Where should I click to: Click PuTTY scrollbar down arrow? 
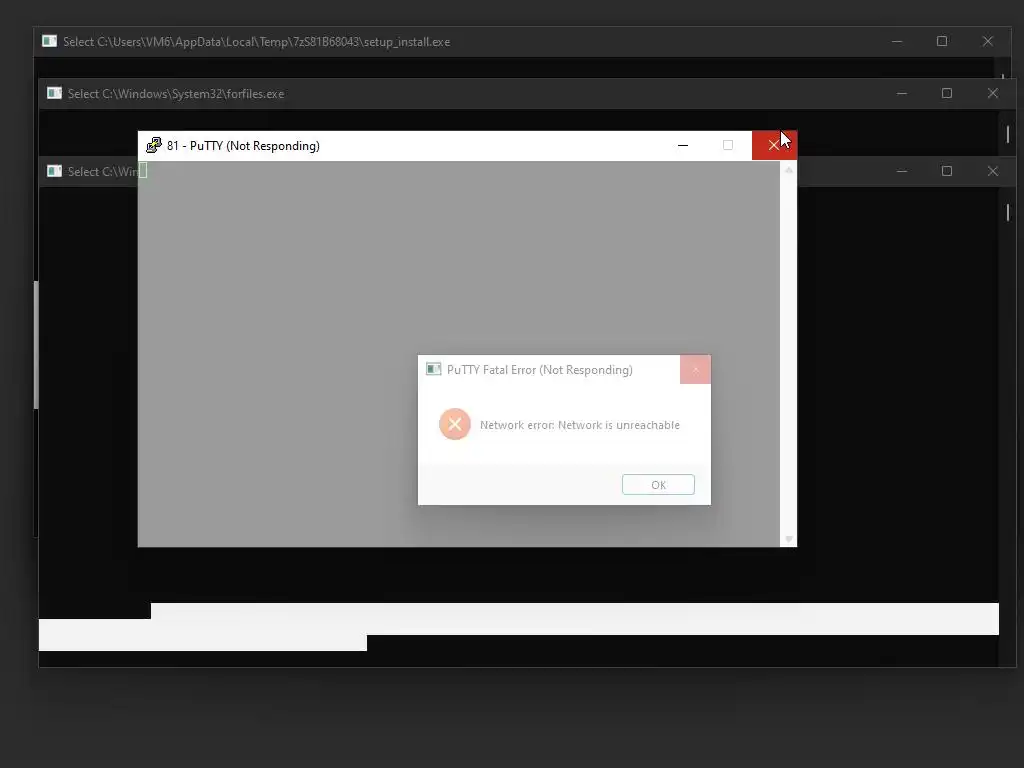tap(789, 539)
